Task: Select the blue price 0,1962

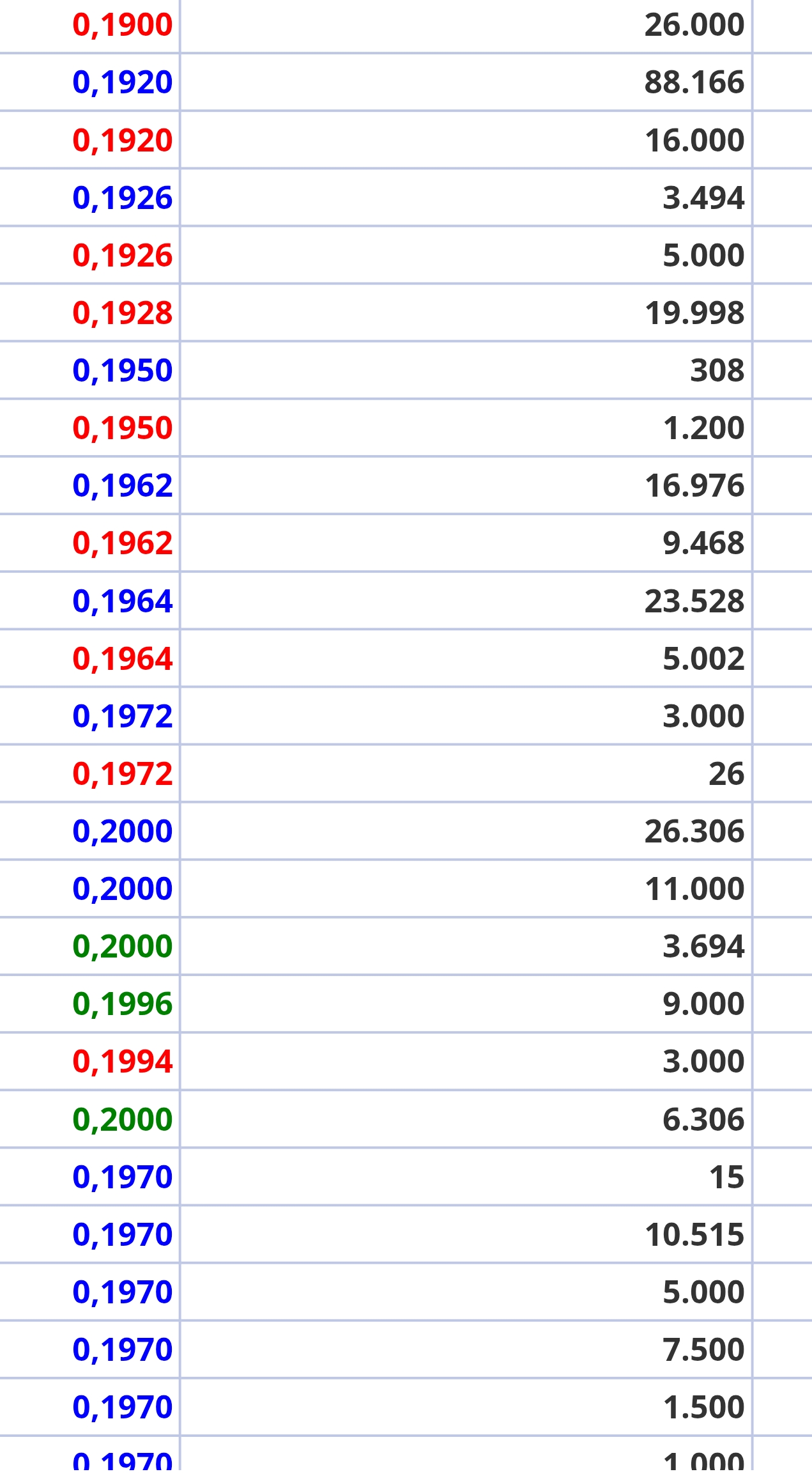Action: pos(123,486)
